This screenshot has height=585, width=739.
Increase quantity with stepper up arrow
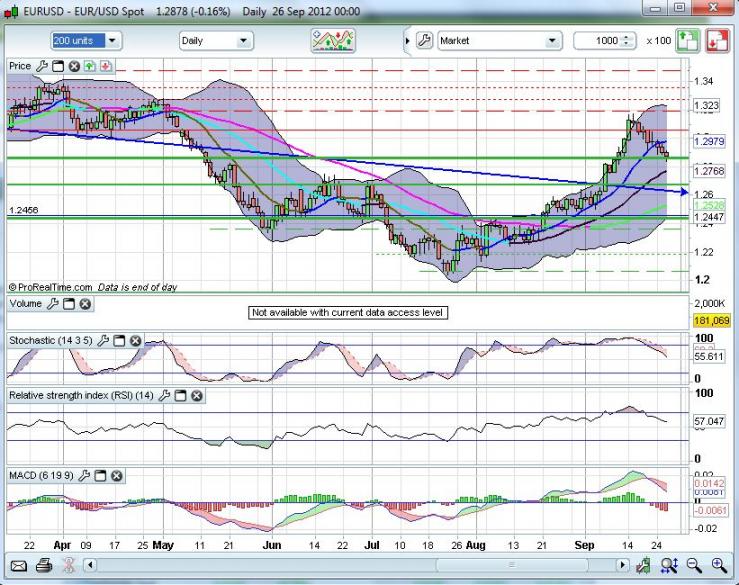coord(626,37)
